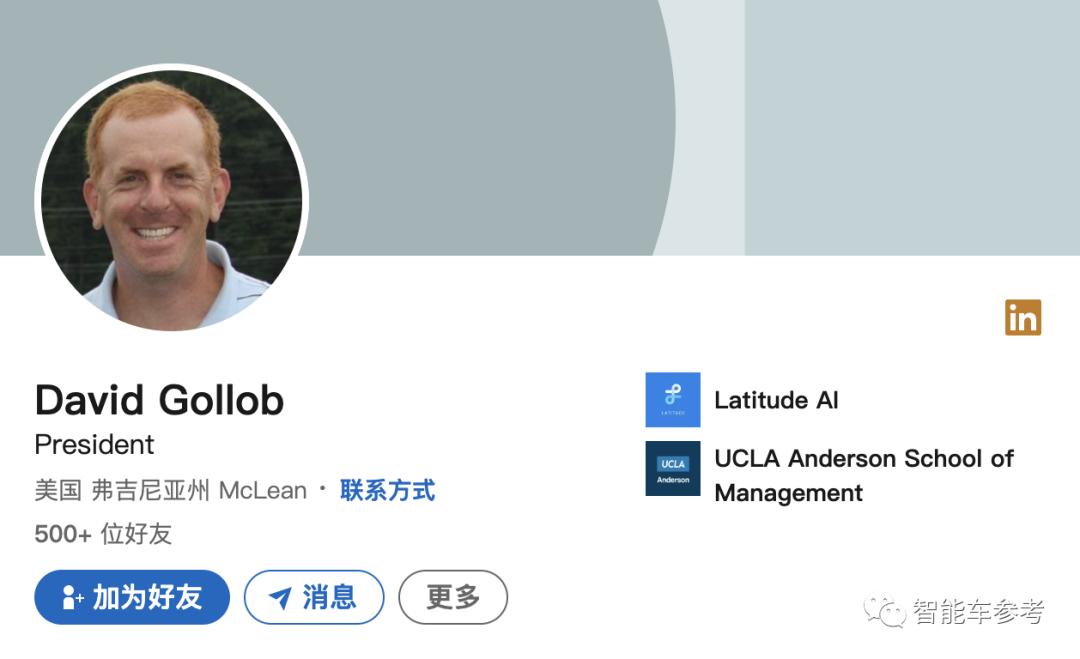Click the lighter banner panel on right

click(x=912, y=127)
